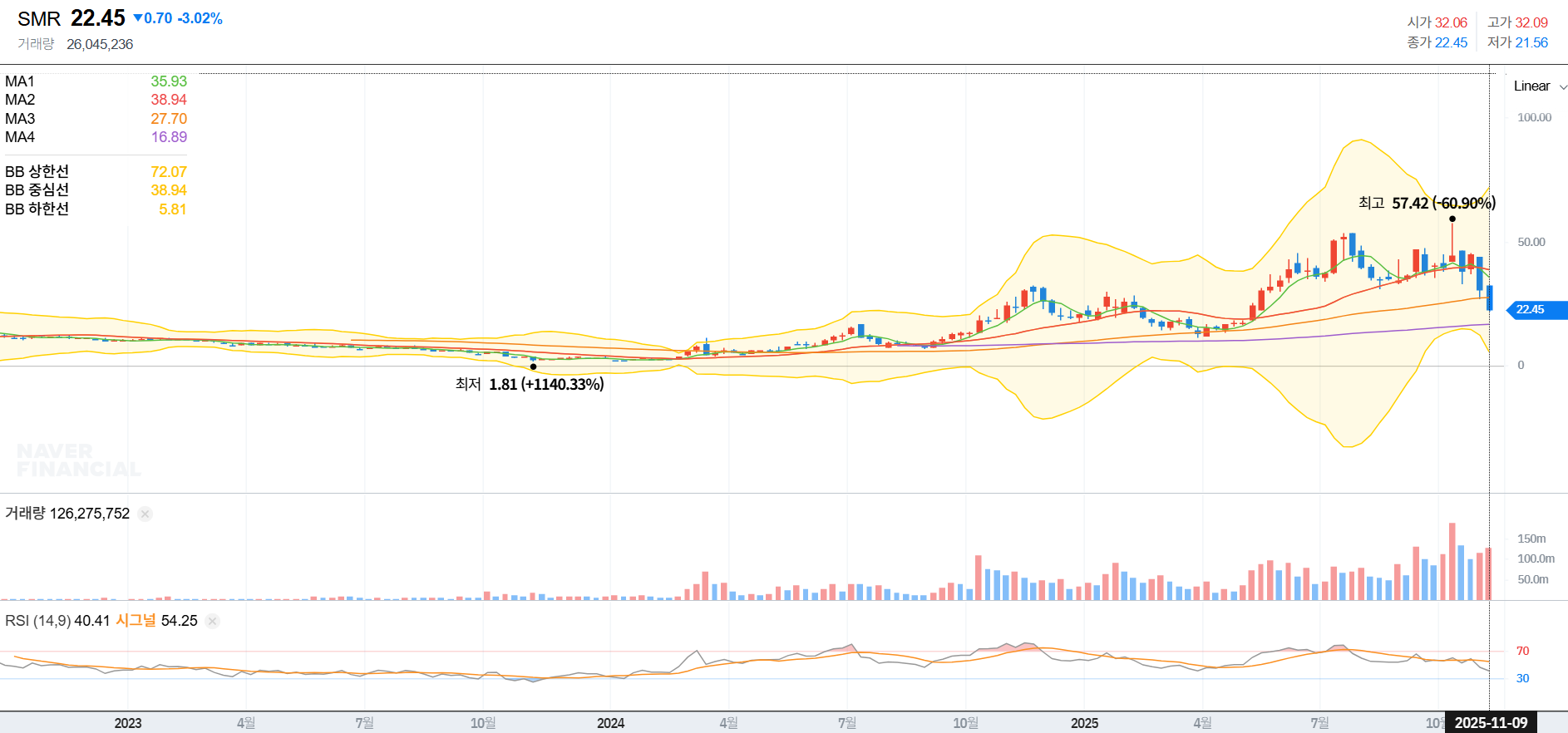Click the 100.00 price axis label
This screenshot has height=733, width=1568.
click(x=1534, y=118)
